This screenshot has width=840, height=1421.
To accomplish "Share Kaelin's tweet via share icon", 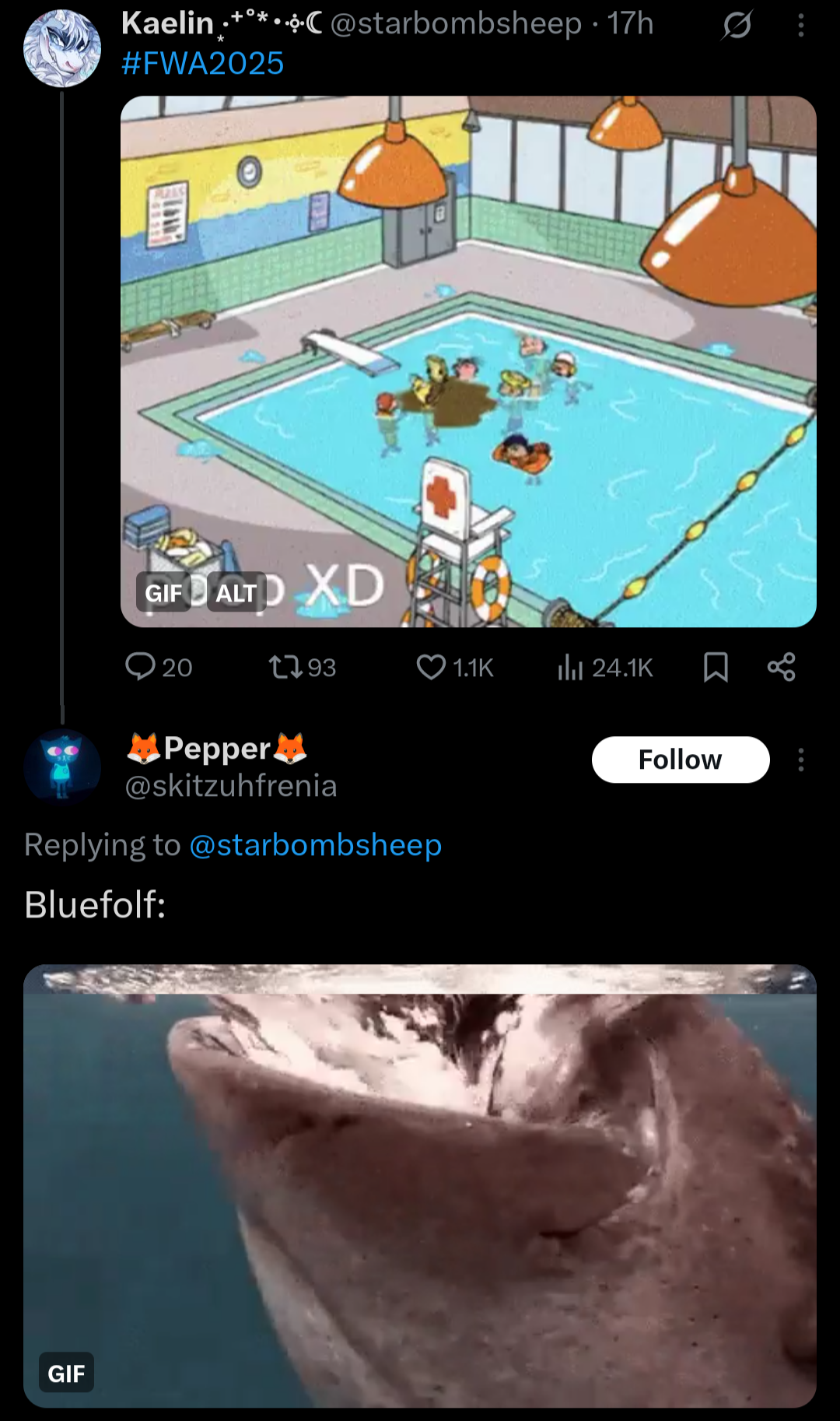I will point(781,667).
